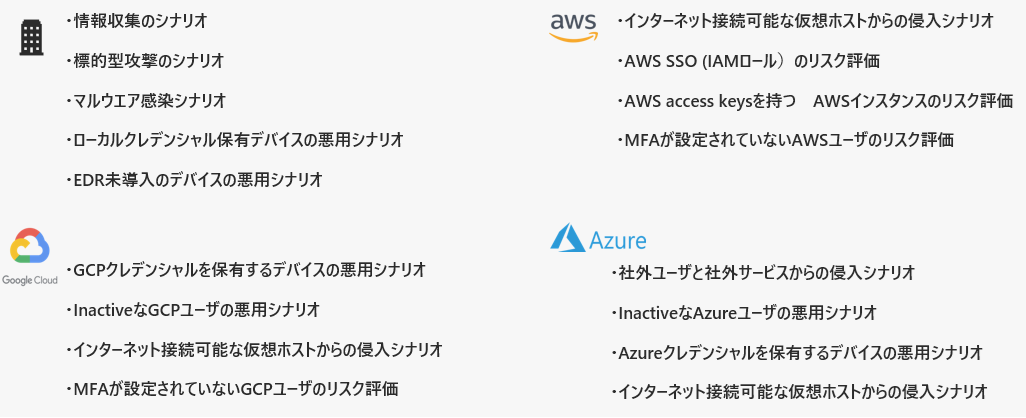Select ローカルクレデンシャル保有デバイスの悪用シナリオ
This screenshot has height=418, width=1026.
point(238,140)
